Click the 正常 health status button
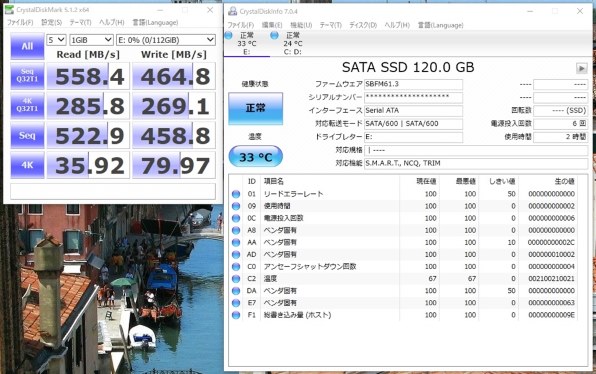Viewport: 596px width, 374px height. tap(255, 108)
